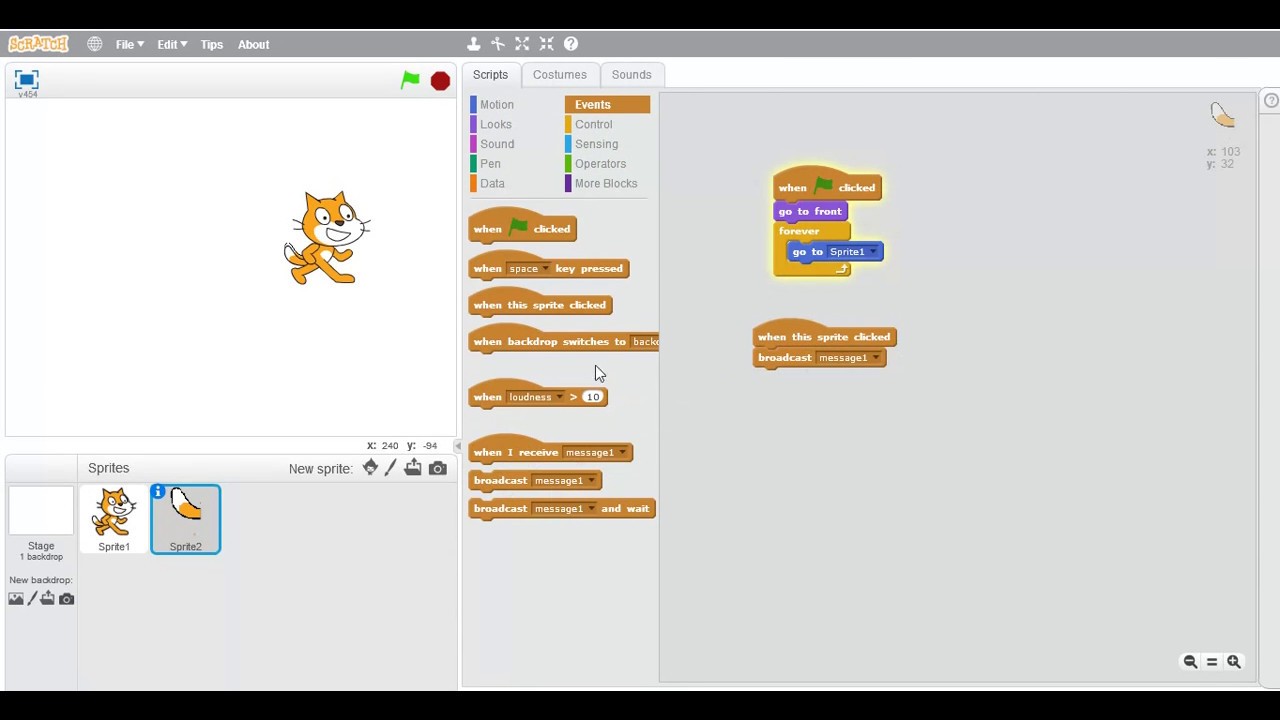Screen dimensions: 1280x720
Task: Select the Grow sprite tool
Action: pos(522,44)
